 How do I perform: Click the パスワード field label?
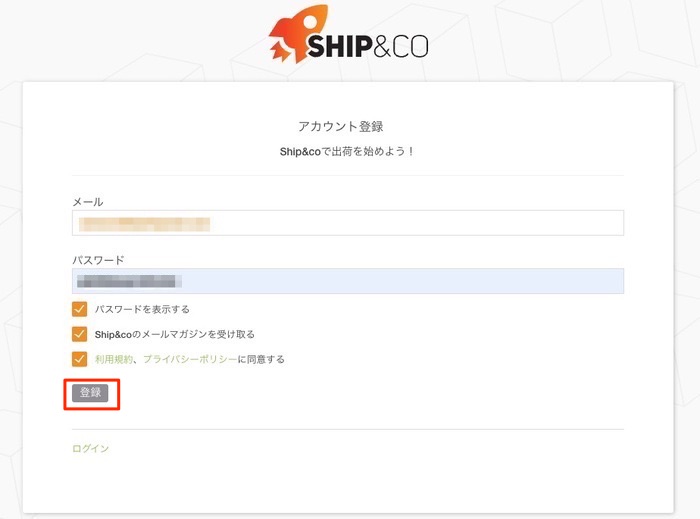coord(98,260)
